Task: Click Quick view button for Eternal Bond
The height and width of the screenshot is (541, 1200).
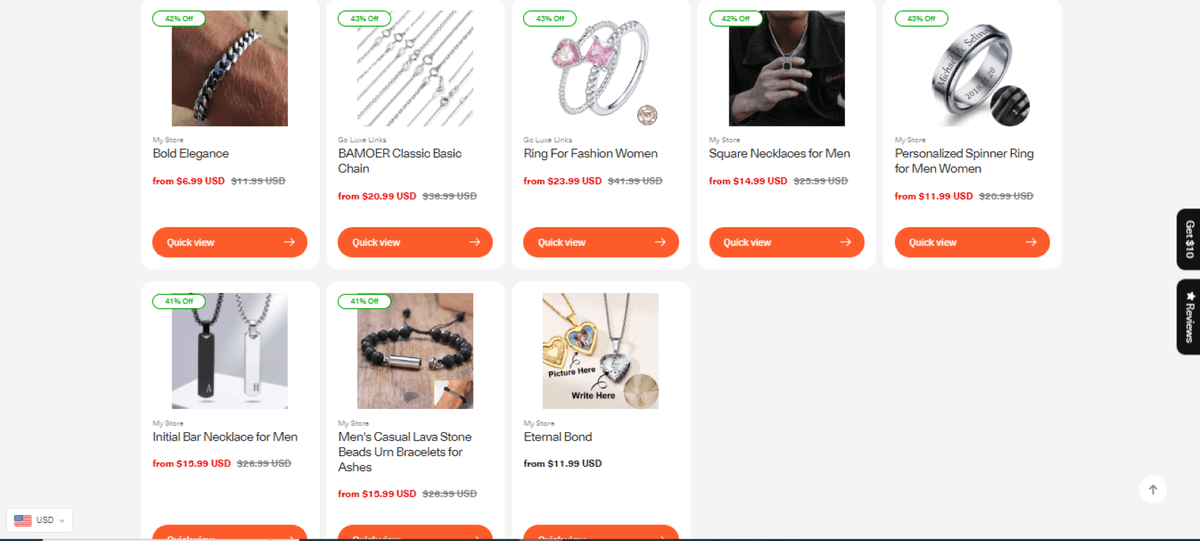Action: click(601, 533)
